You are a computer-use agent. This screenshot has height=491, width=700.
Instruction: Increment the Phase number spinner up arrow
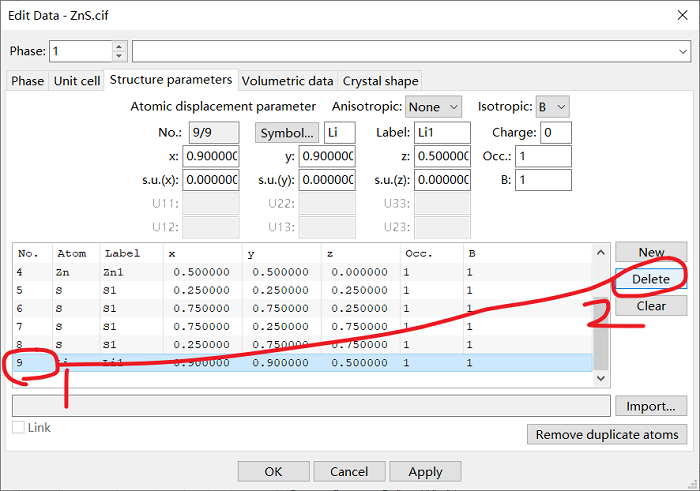click(x=120, y=46)
